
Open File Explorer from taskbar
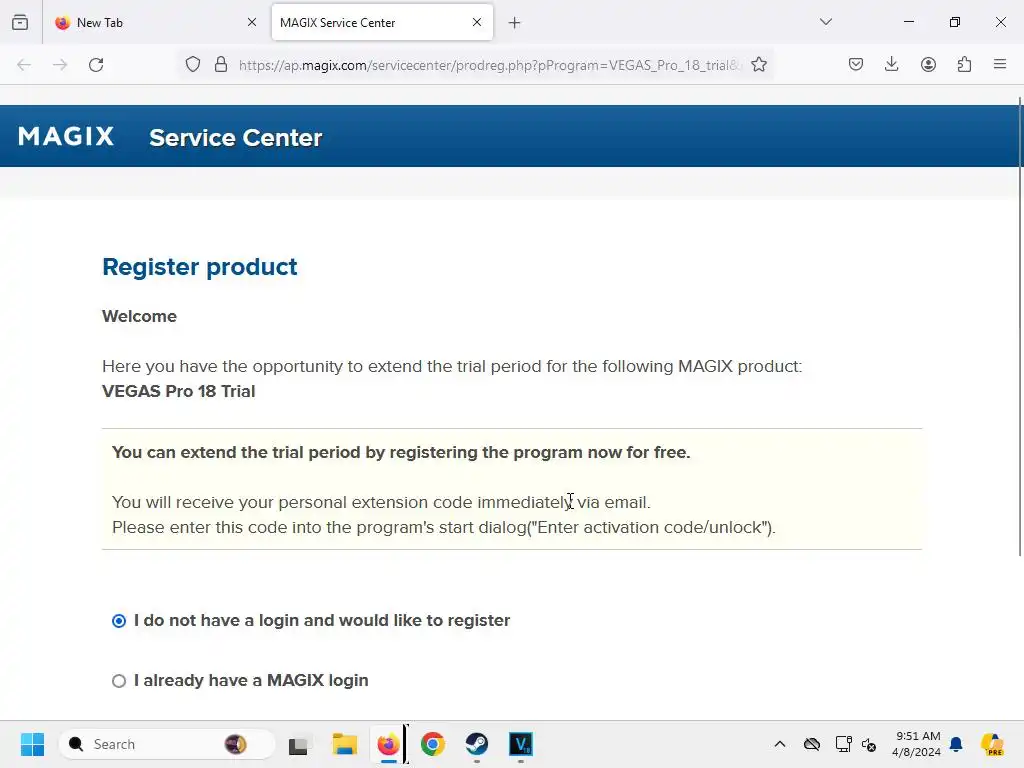click(344, 744)
